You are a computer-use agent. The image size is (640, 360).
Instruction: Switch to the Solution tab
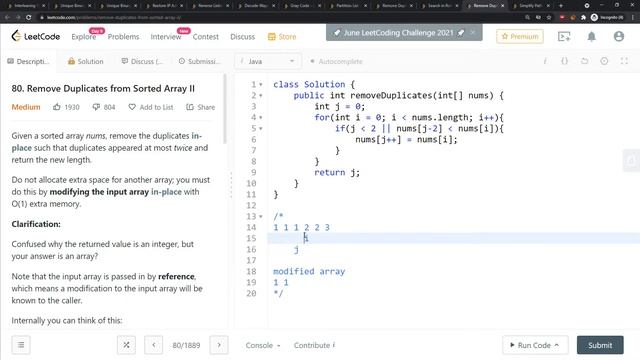[x=85, y=61]
